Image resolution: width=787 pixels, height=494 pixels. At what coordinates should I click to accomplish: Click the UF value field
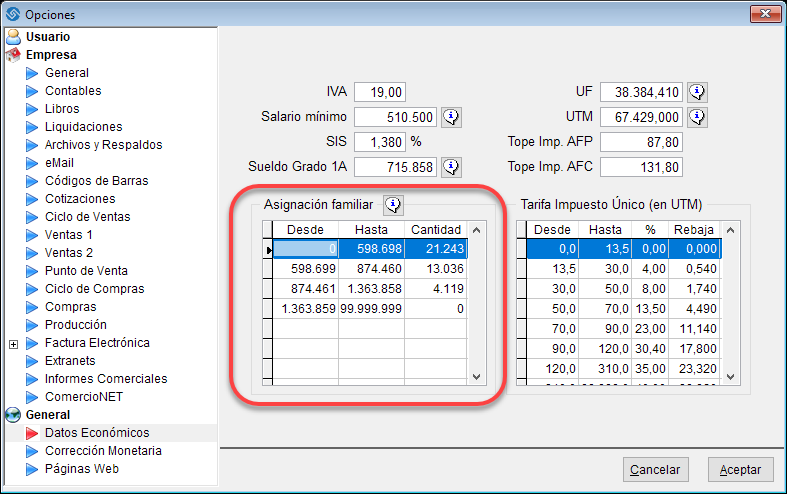(641, 92)
